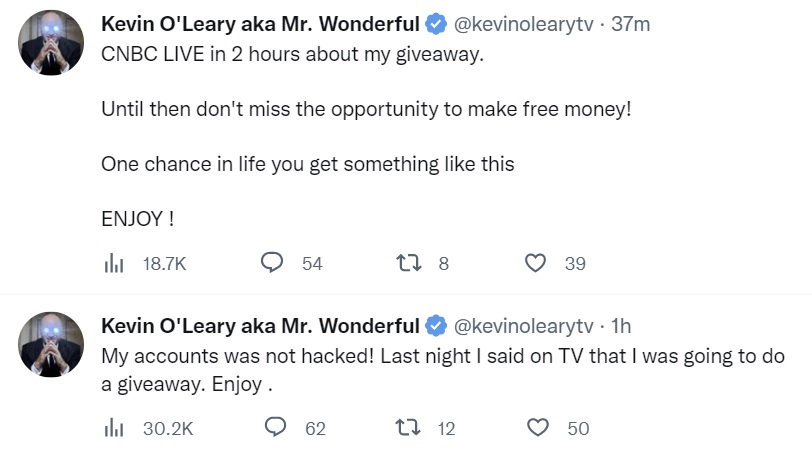Open view analytics on CNBC LIVE tweet
The image size is (812, 451).
113,263
